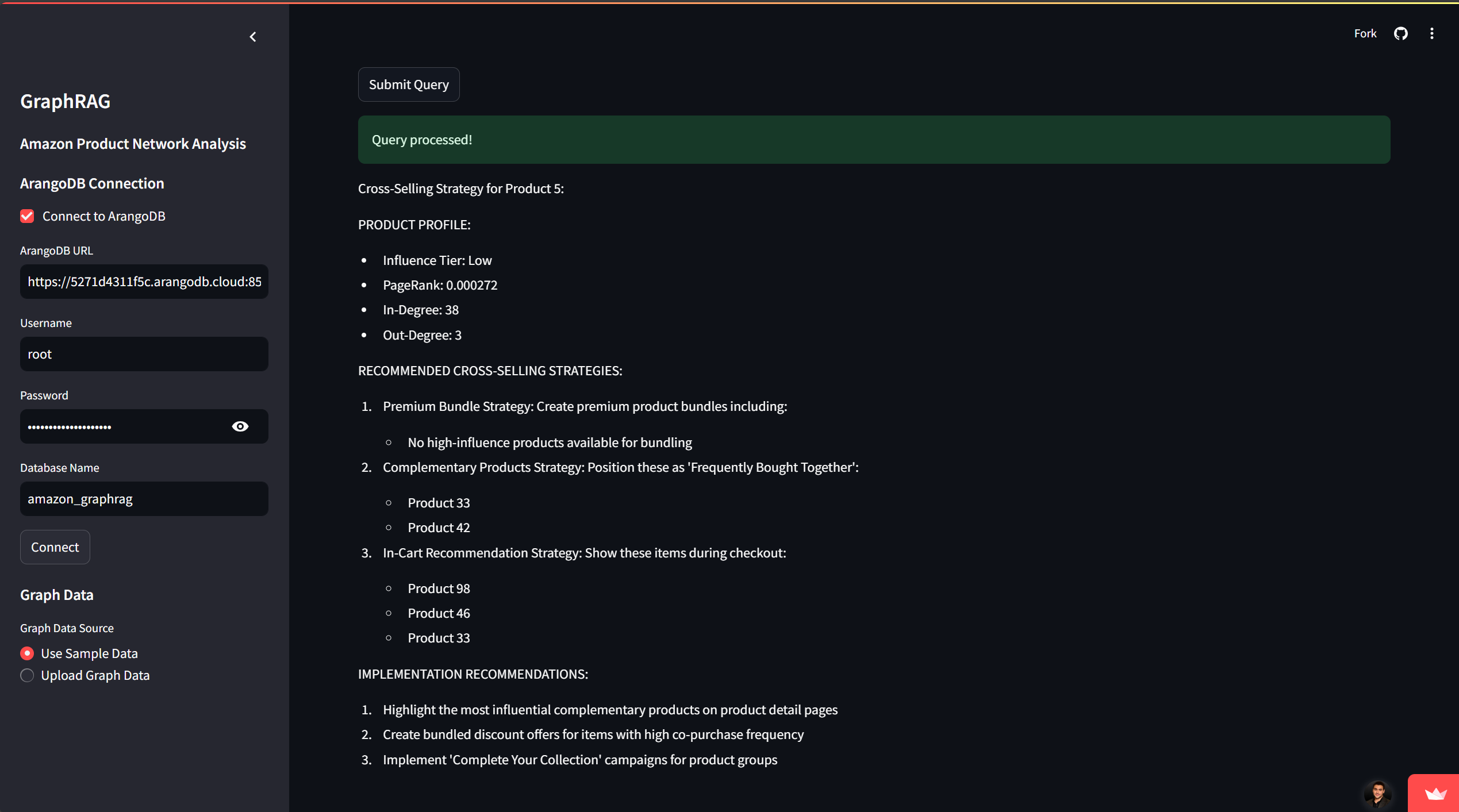
Task: Click the Graph Data section heading
Action: [57, 595]
